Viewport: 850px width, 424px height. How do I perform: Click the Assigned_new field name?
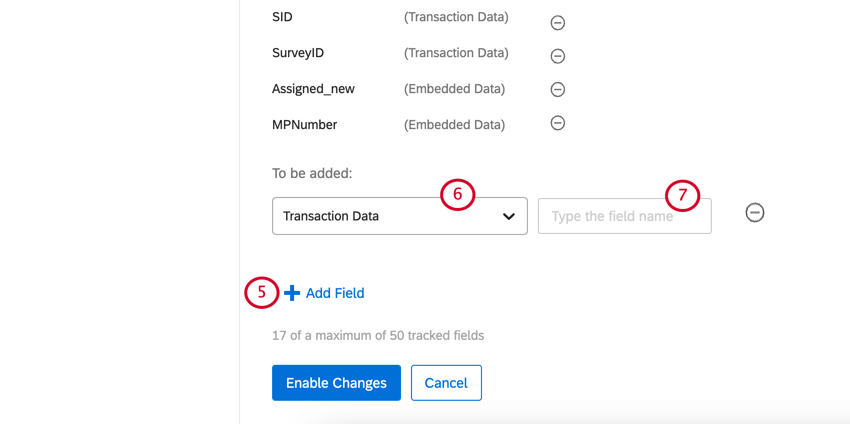(x=313, y=89)
